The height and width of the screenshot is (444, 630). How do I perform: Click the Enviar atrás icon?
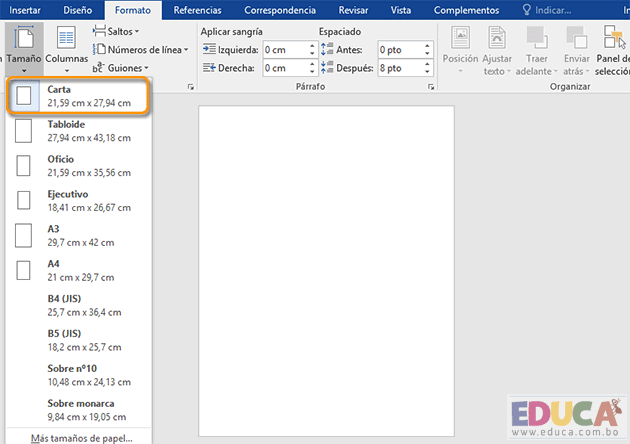pos(577,37)
